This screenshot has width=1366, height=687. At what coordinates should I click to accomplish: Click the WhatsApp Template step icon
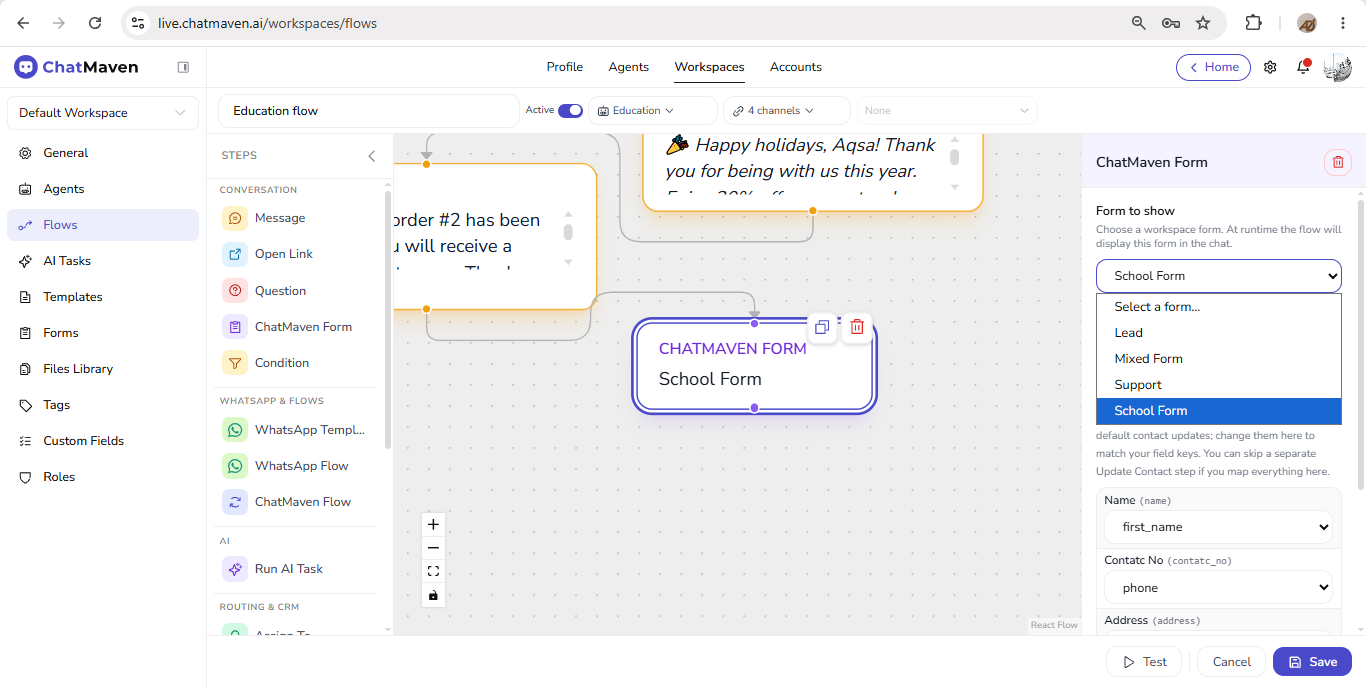(x=235, y=430)
